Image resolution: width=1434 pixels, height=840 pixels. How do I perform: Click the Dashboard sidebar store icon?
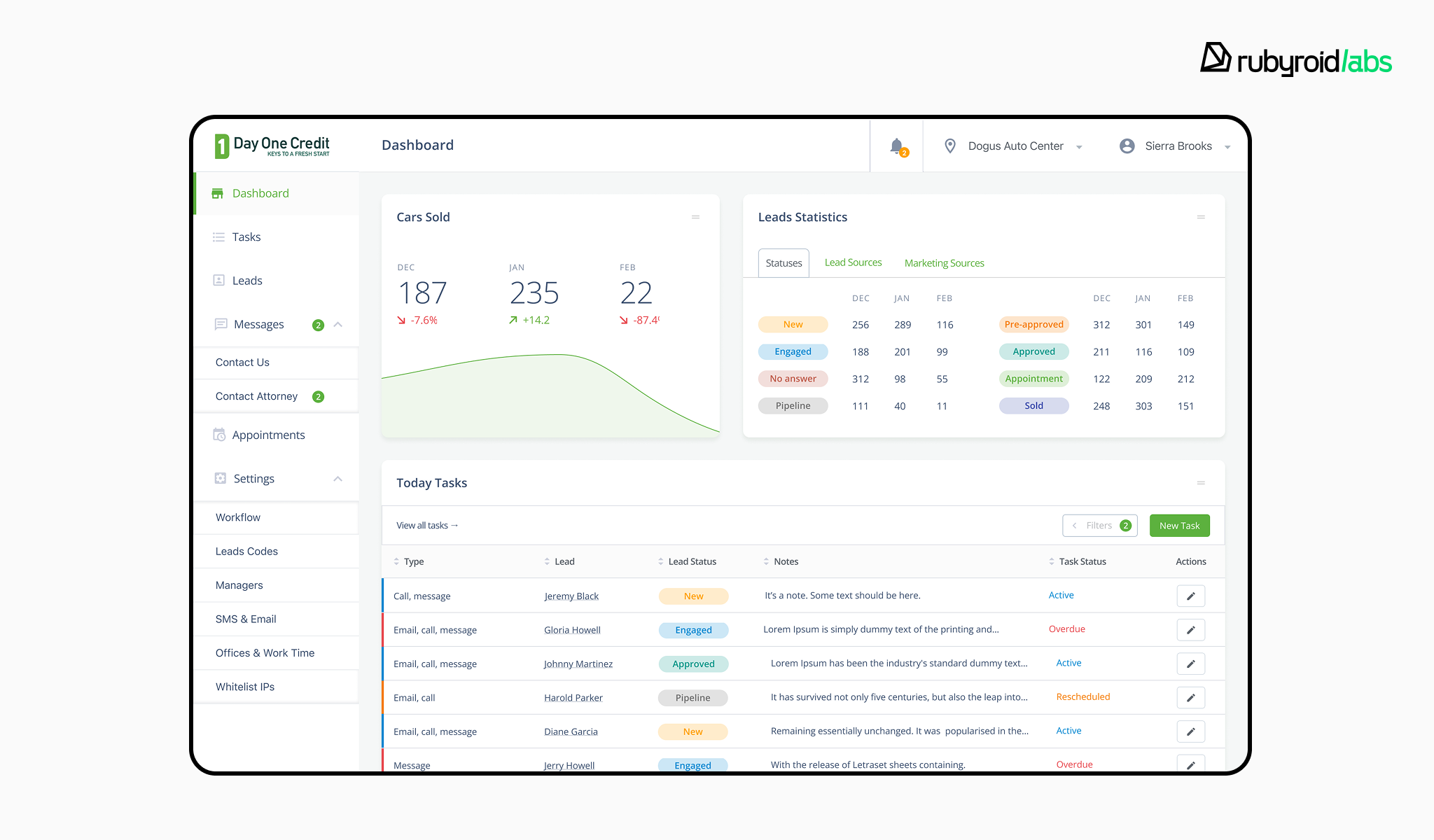[x=218, y=194]
